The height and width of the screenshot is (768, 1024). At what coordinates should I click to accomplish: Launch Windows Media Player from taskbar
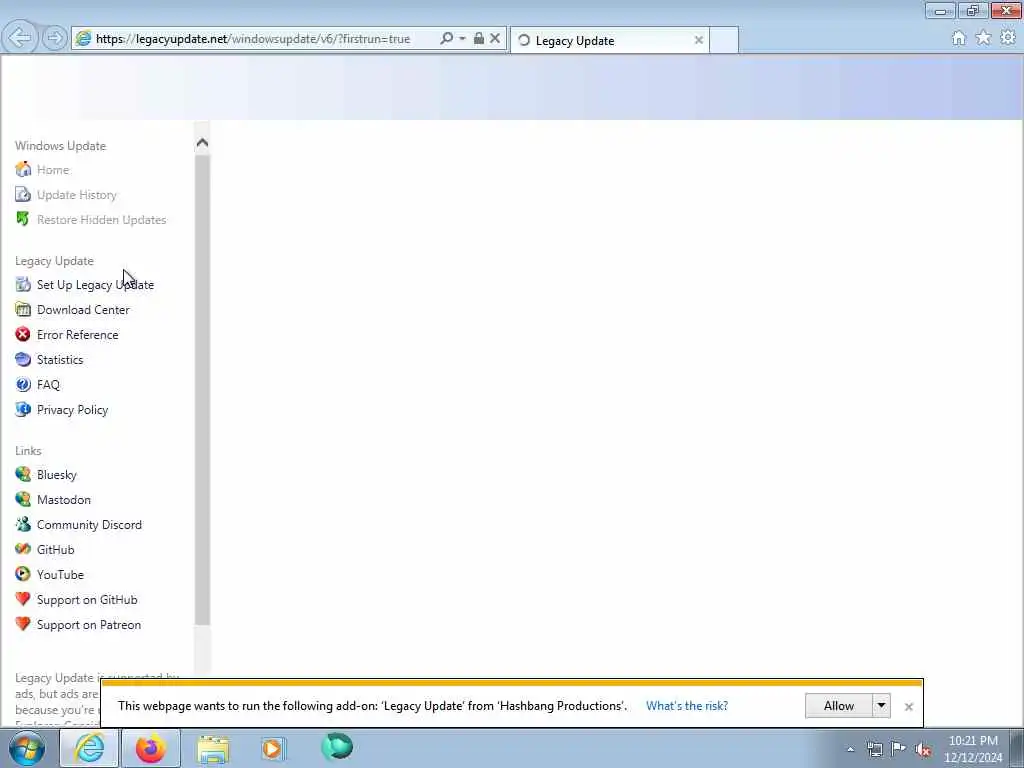click(x=273, y=748)
